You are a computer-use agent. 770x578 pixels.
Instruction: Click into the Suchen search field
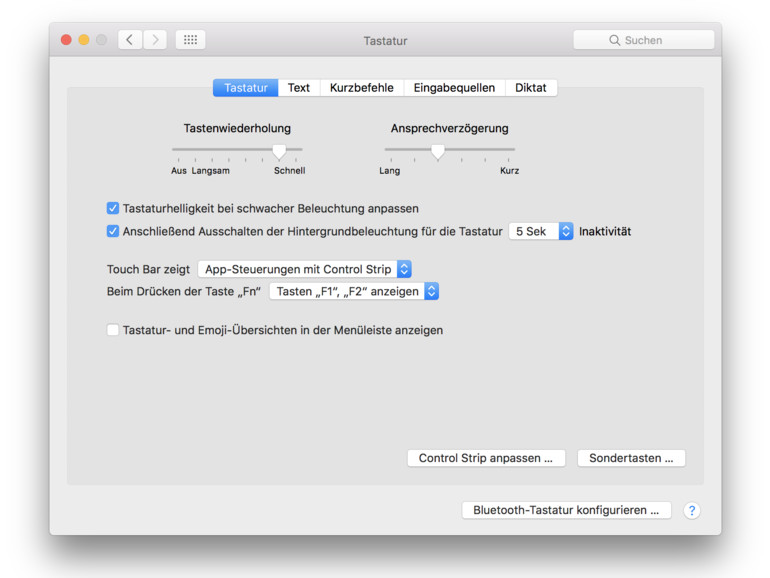click(x=643, y=40)
